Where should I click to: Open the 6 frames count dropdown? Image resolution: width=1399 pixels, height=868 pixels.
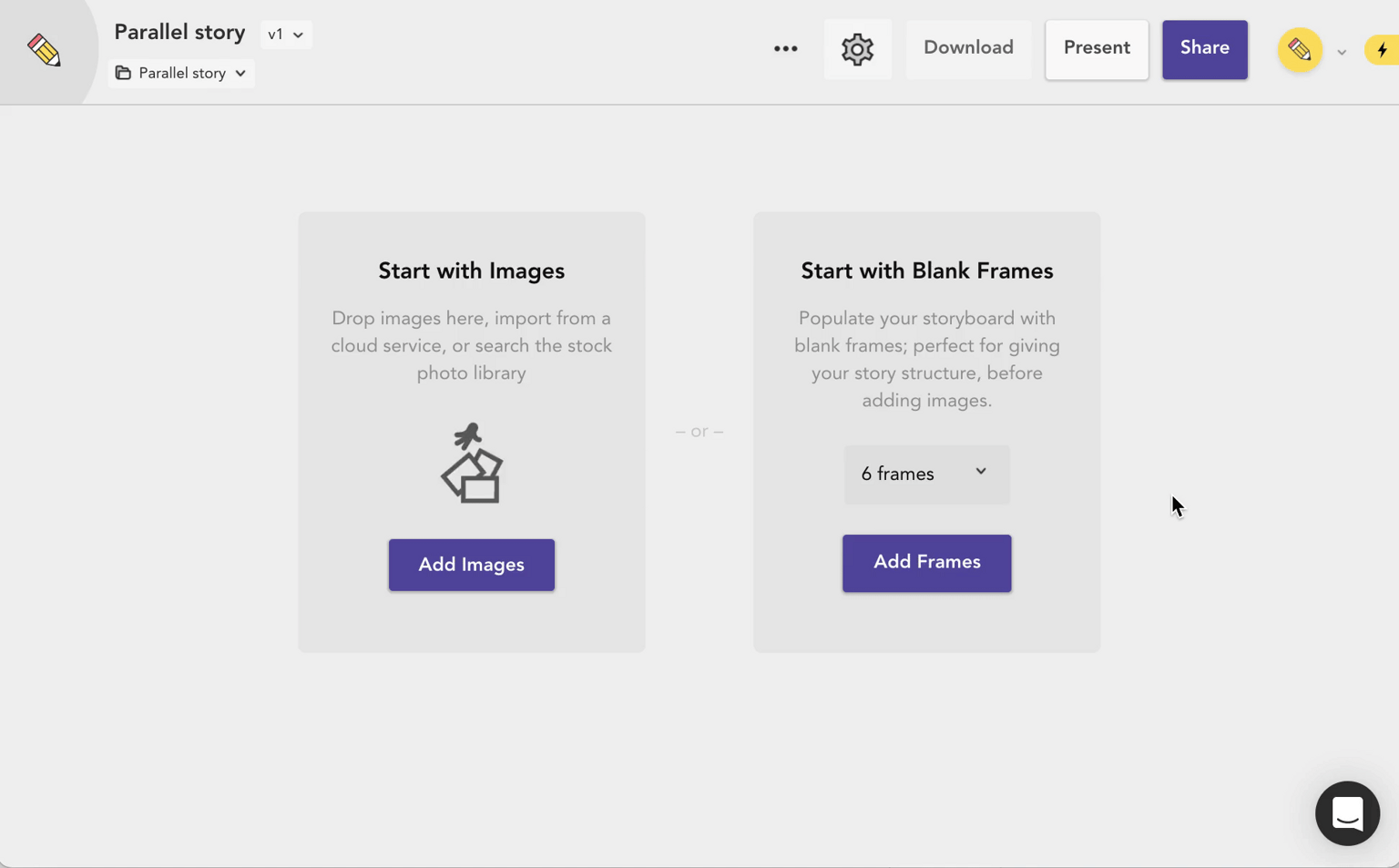(926, 474)
